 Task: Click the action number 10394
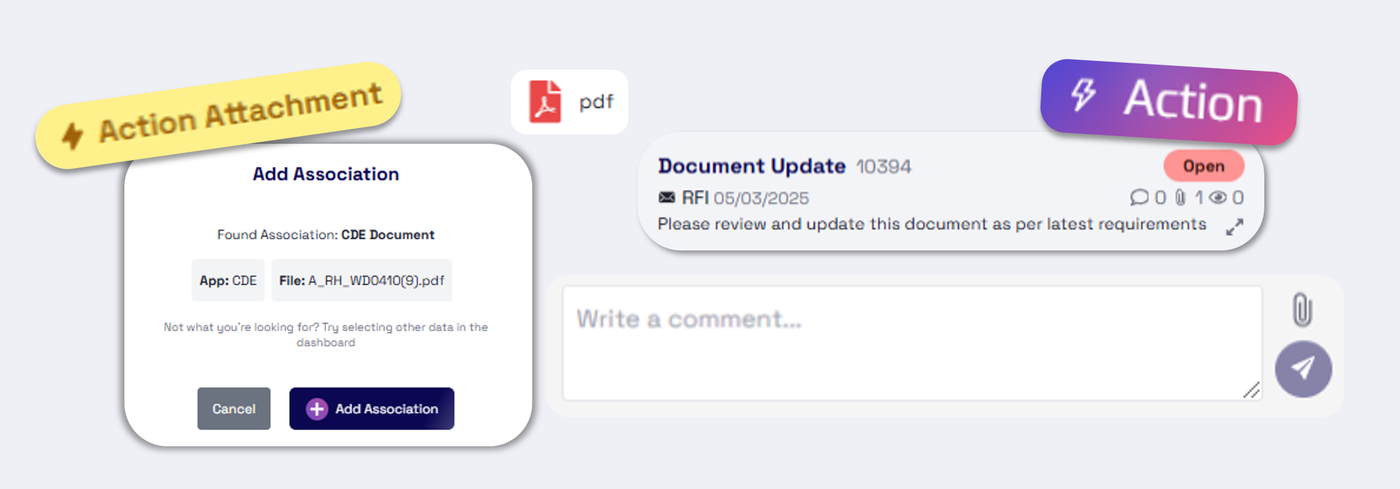point(884,167)
